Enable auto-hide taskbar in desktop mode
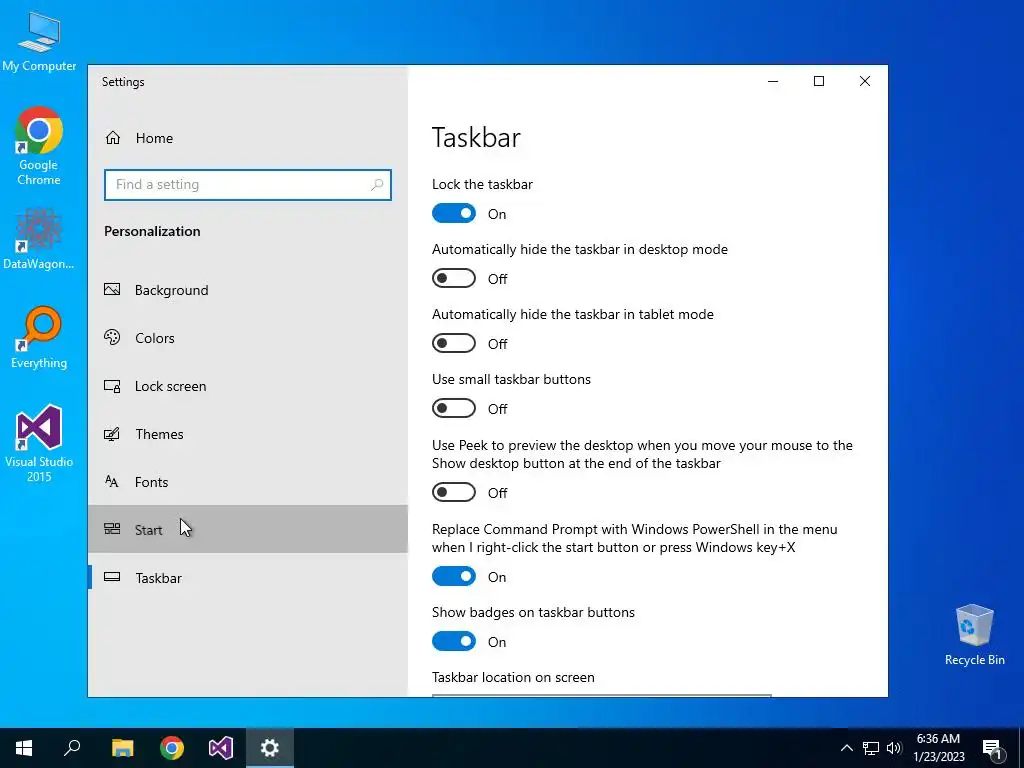 click(454, 279)
